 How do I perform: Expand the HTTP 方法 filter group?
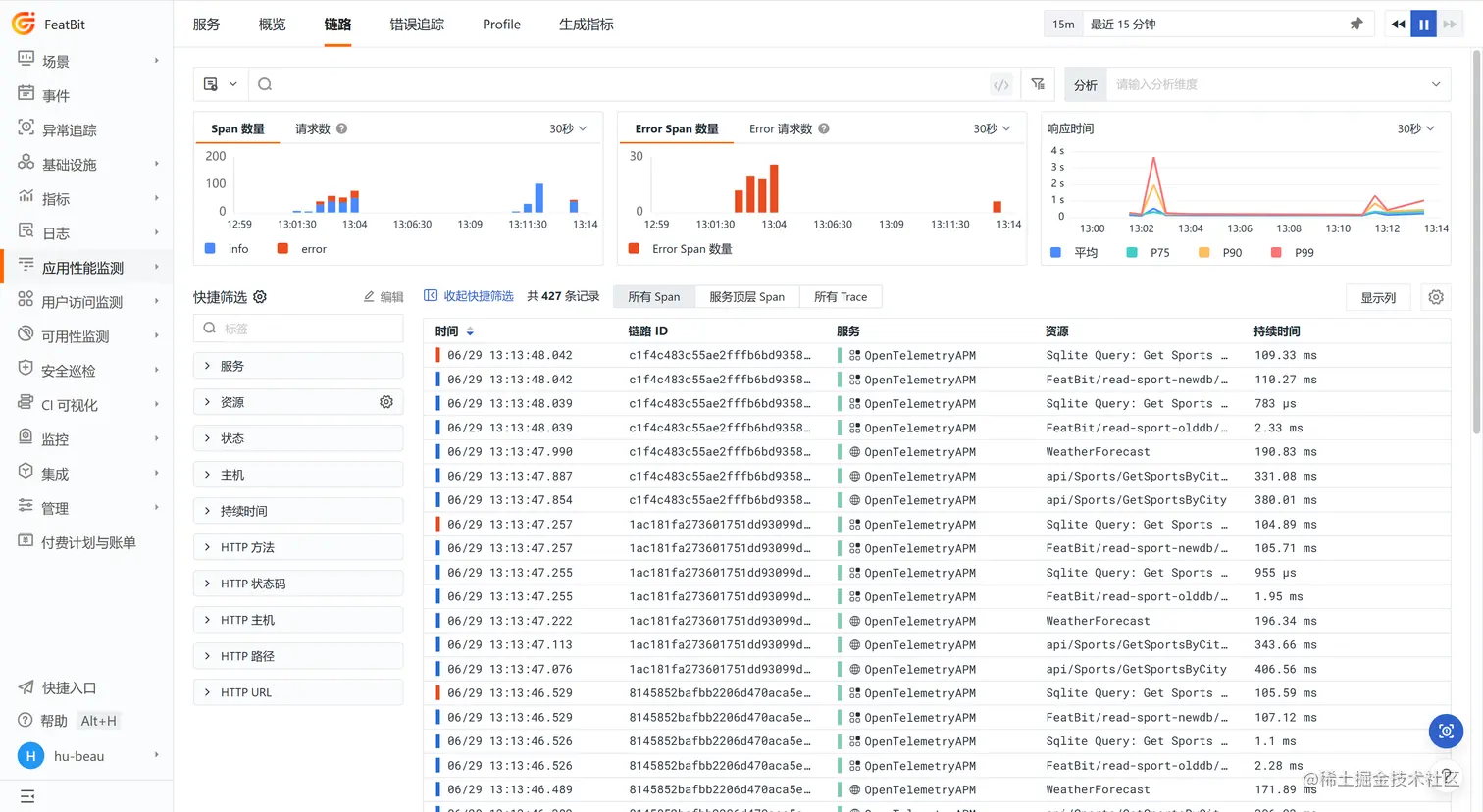(298, 547)
